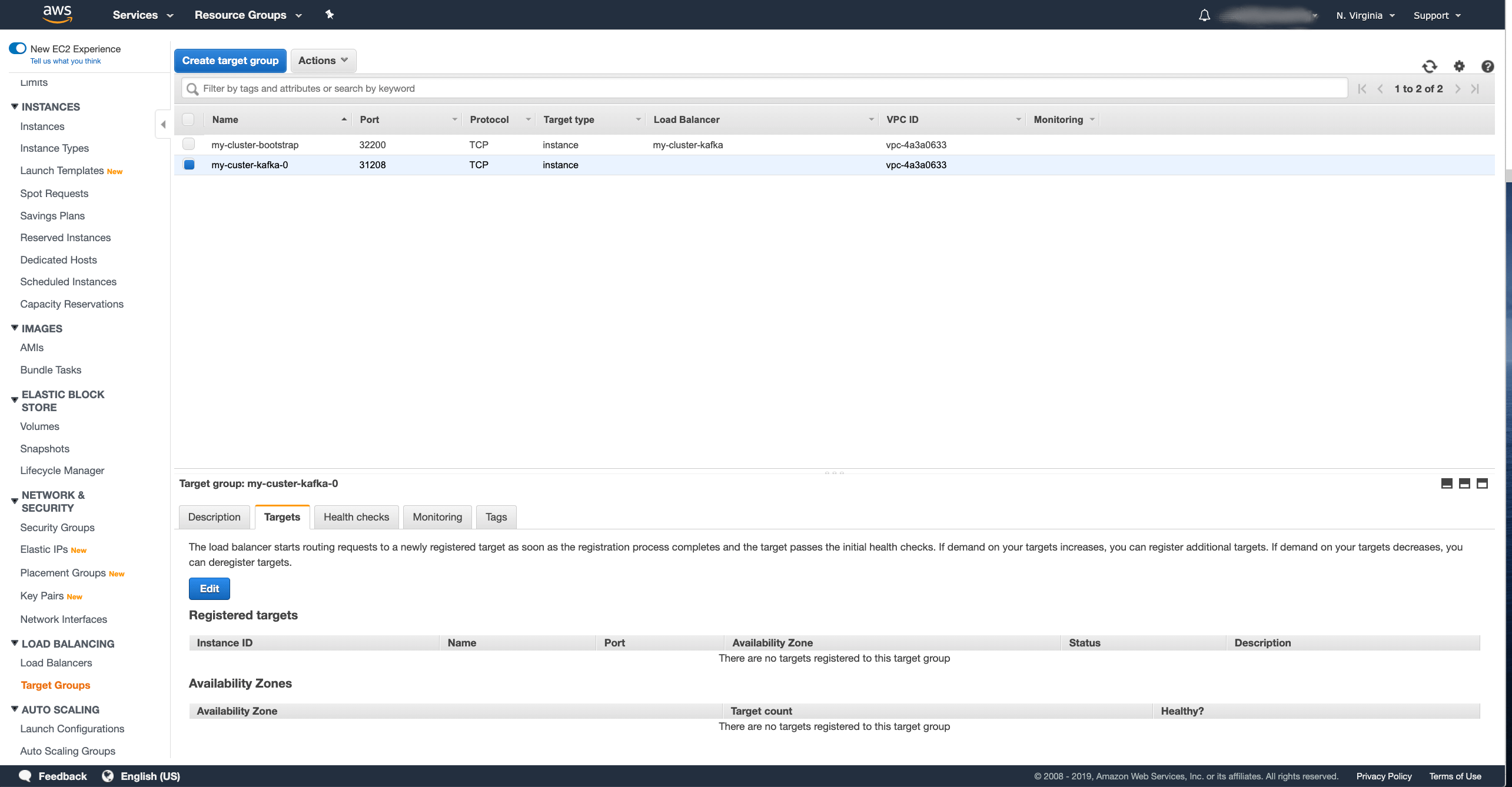This screenshot has height=787, width=1512.
Task: Click the my-cluster-bootstrap name cell
Action: coord(255,145)
